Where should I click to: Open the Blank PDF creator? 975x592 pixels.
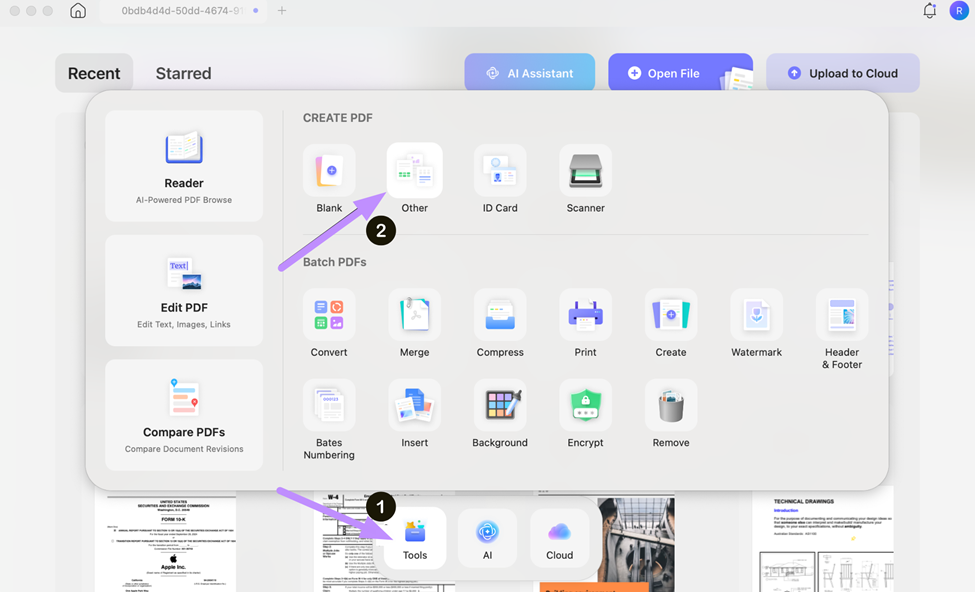pyautogui.click(x=329, y=171)
